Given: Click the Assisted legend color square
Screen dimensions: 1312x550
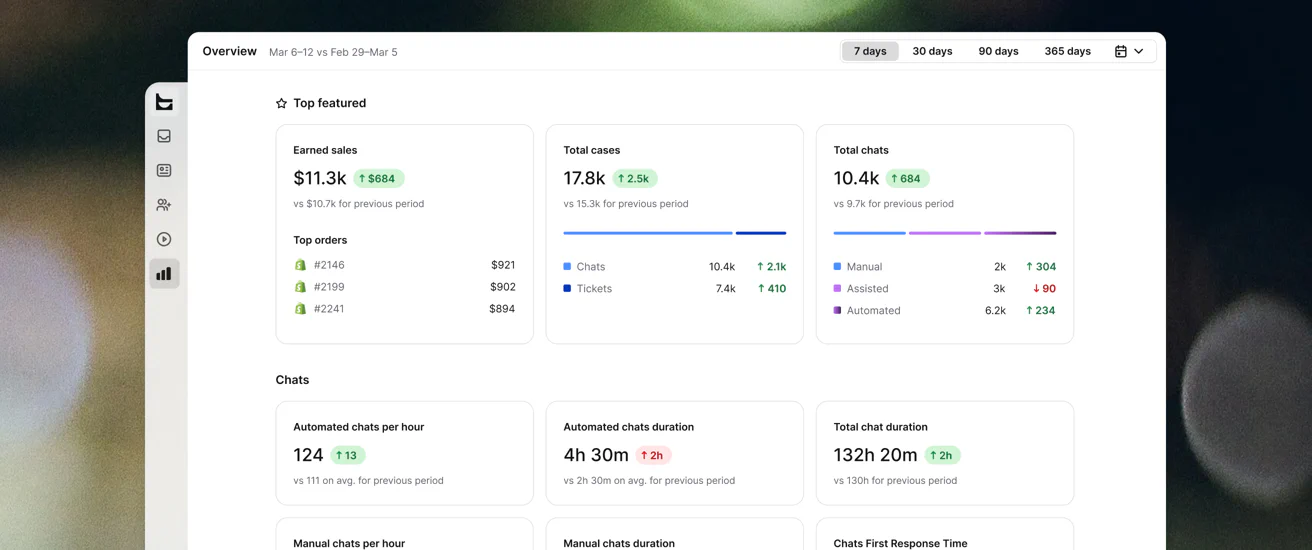Looking at the screenshot, I should click(837, 289).
